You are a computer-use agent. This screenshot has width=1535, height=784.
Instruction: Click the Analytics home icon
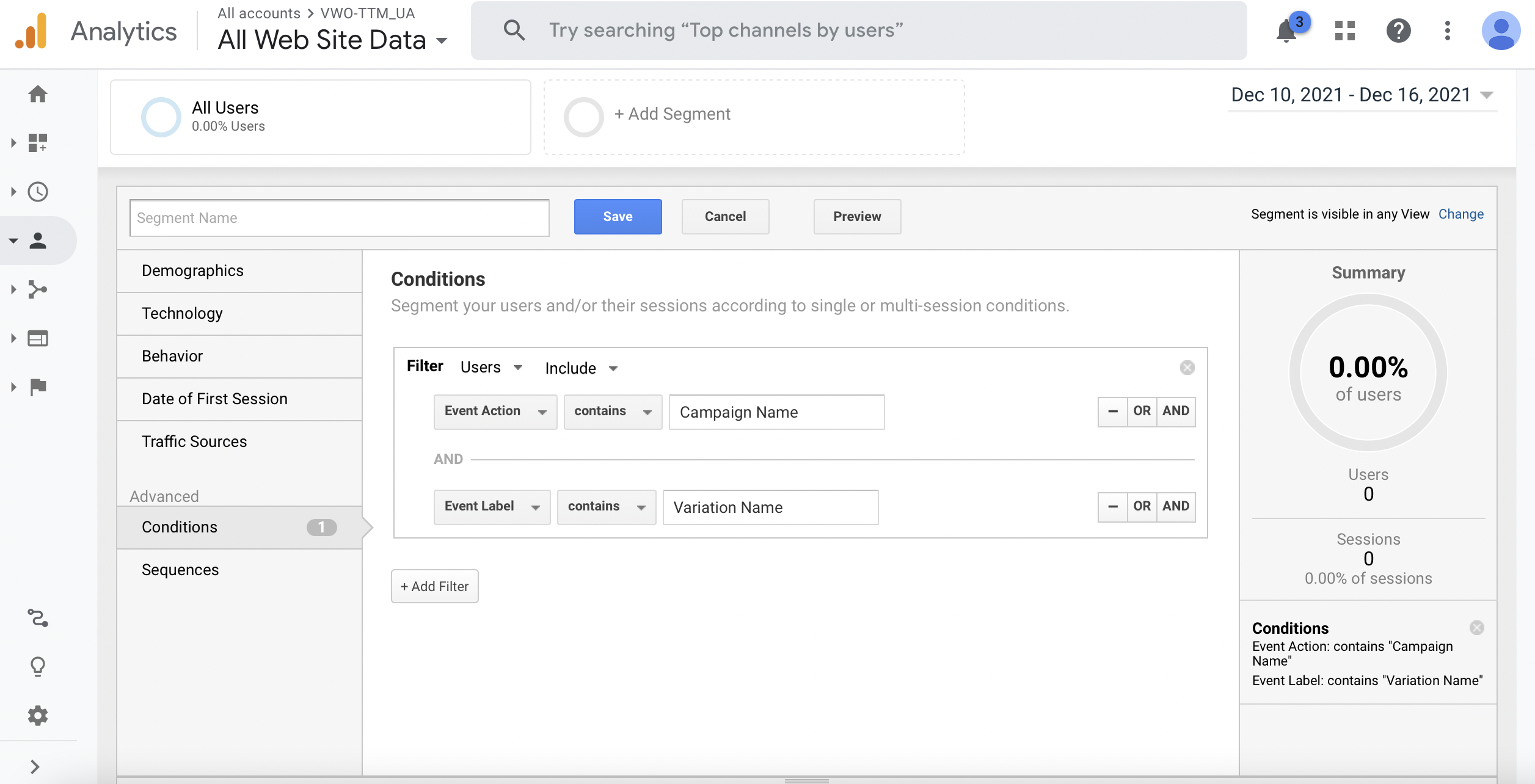tap(37, 93)
